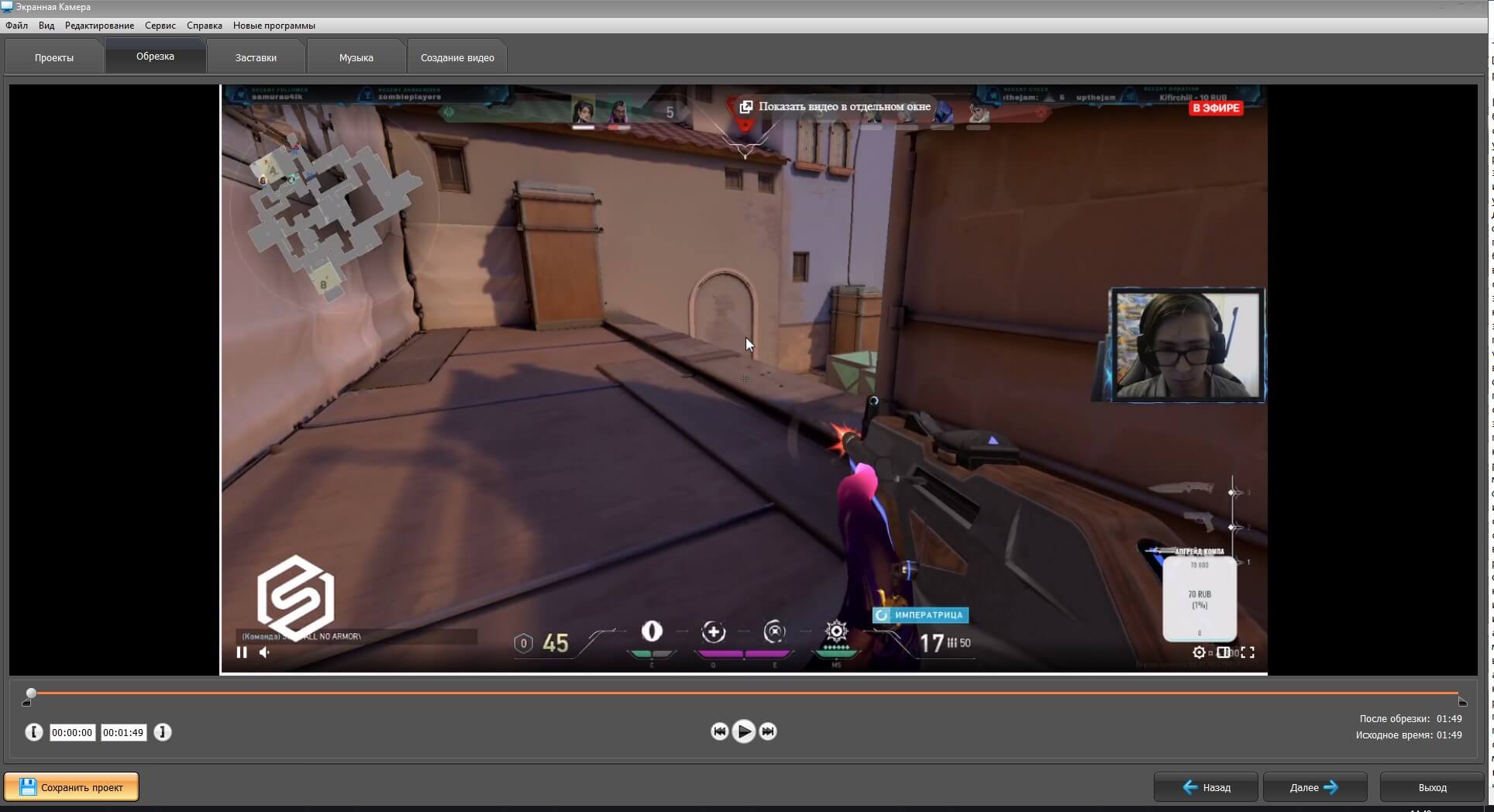Jump to the previous frame button

719,731
